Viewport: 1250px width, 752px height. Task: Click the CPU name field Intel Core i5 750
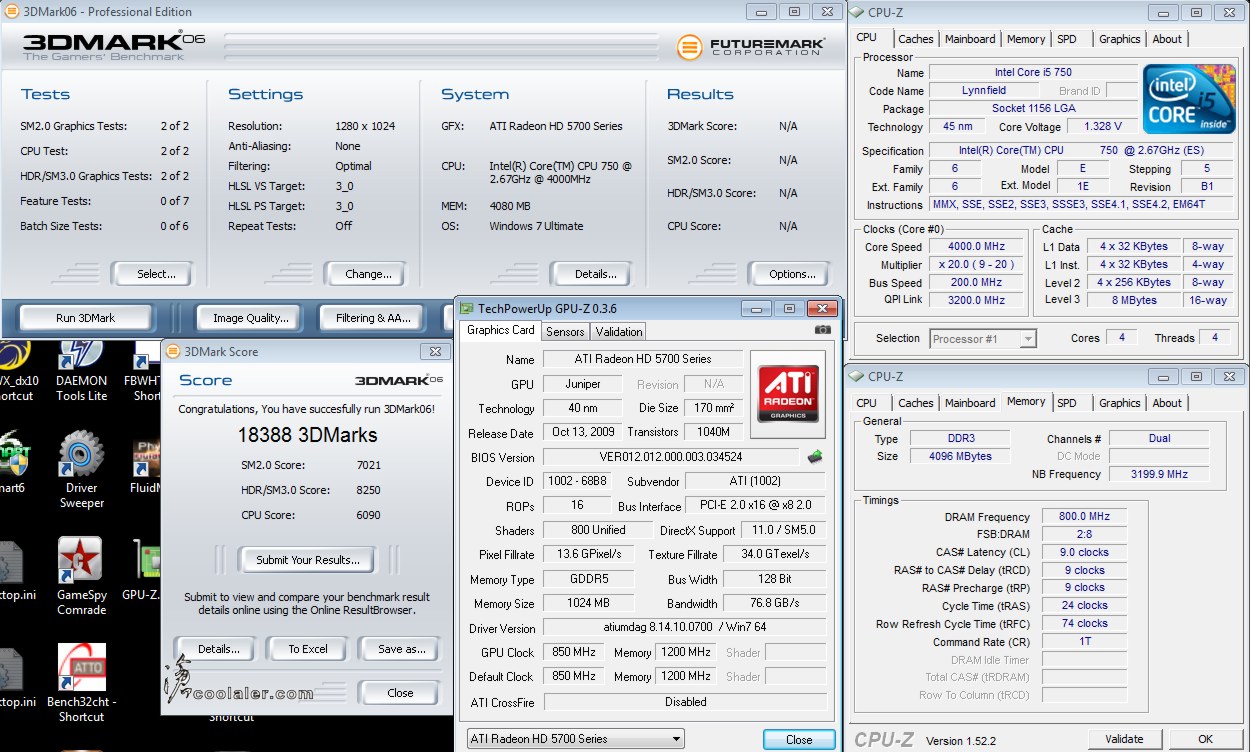(1033, 73)
